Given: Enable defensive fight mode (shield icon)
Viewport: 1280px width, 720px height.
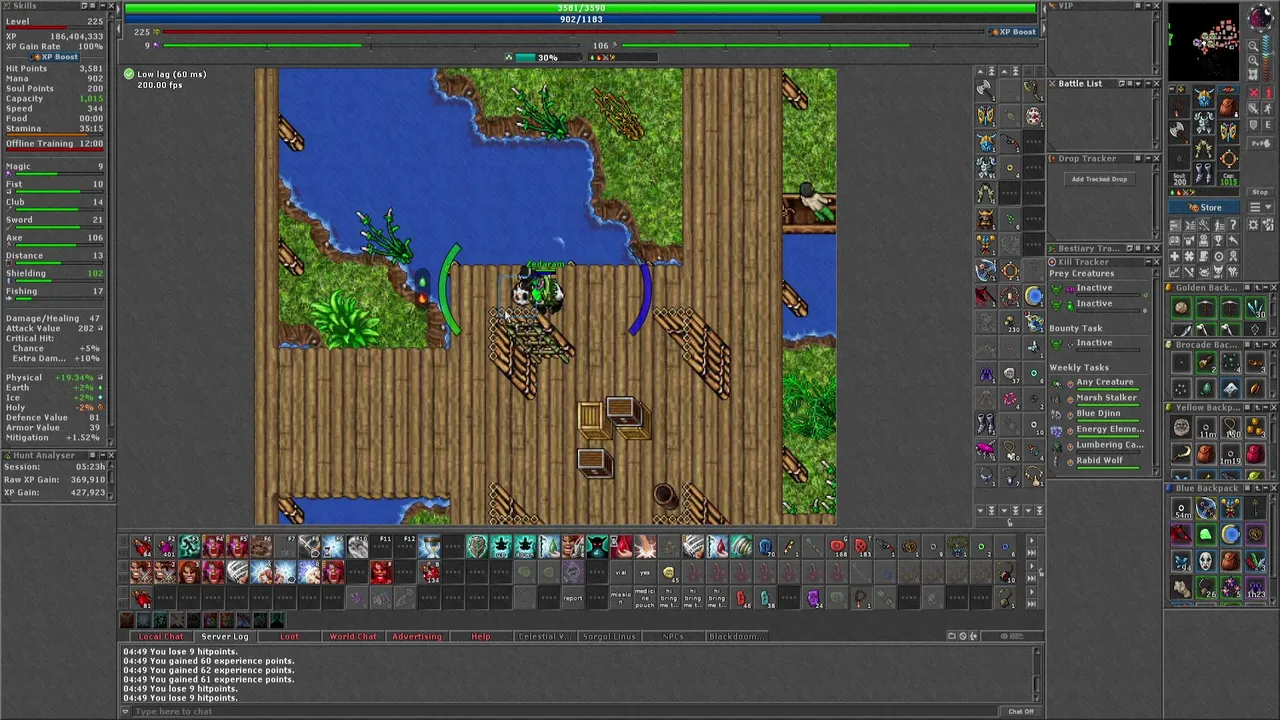Looking at the screenshot, I should (1254, 124).
